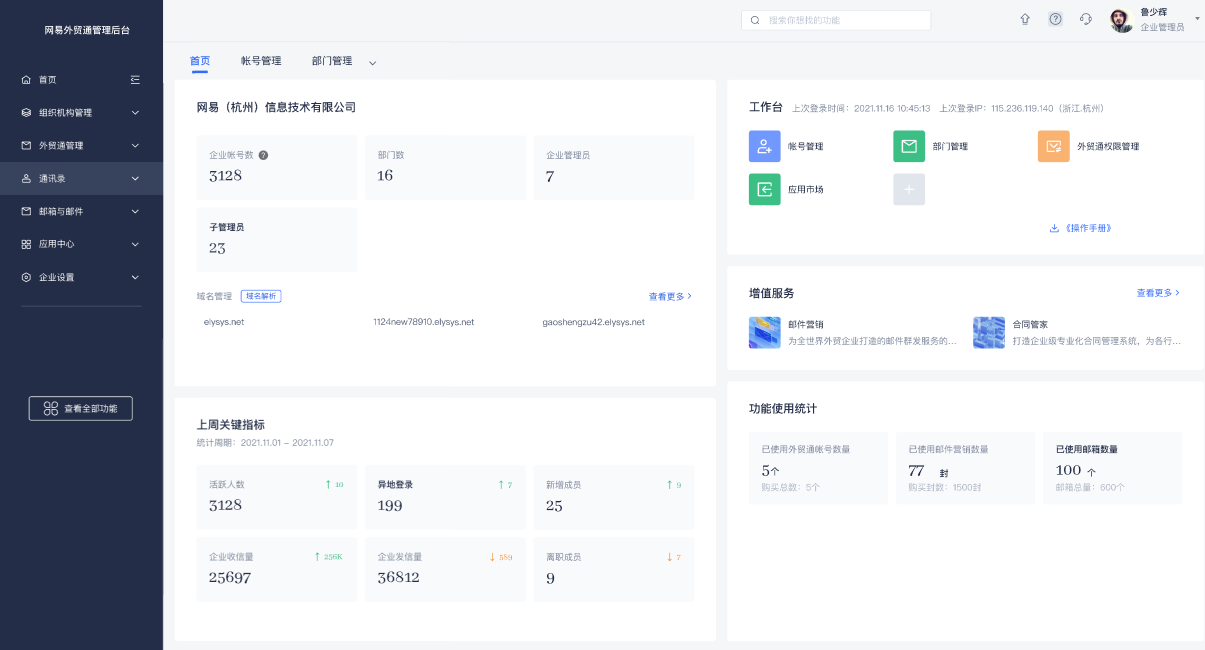Screen dimensions: 1205x650
Task: Click the function search input field
Action: (x=845, y=20)
